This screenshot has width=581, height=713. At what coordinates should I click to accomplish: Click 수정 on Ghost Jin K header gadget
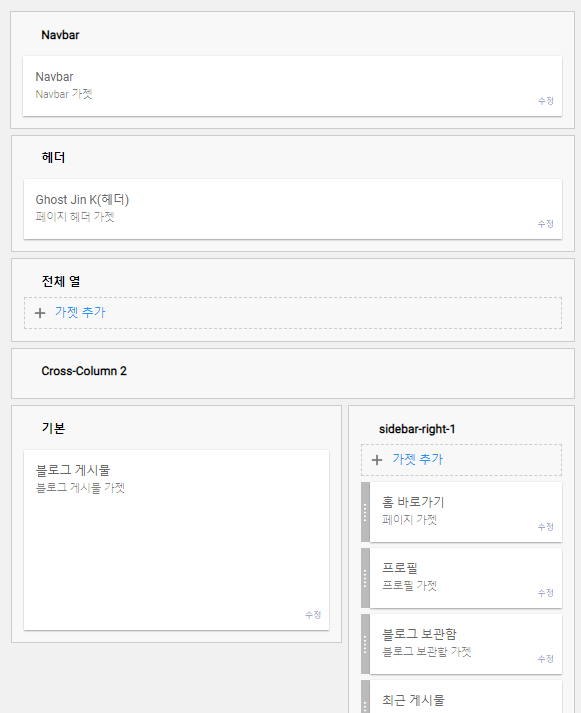(546, 224)
